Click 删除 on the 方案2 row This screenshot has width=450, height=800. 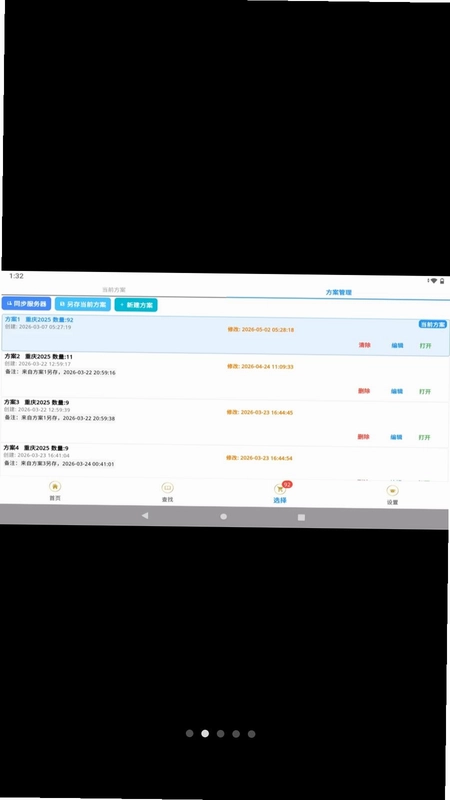[364, 391]
